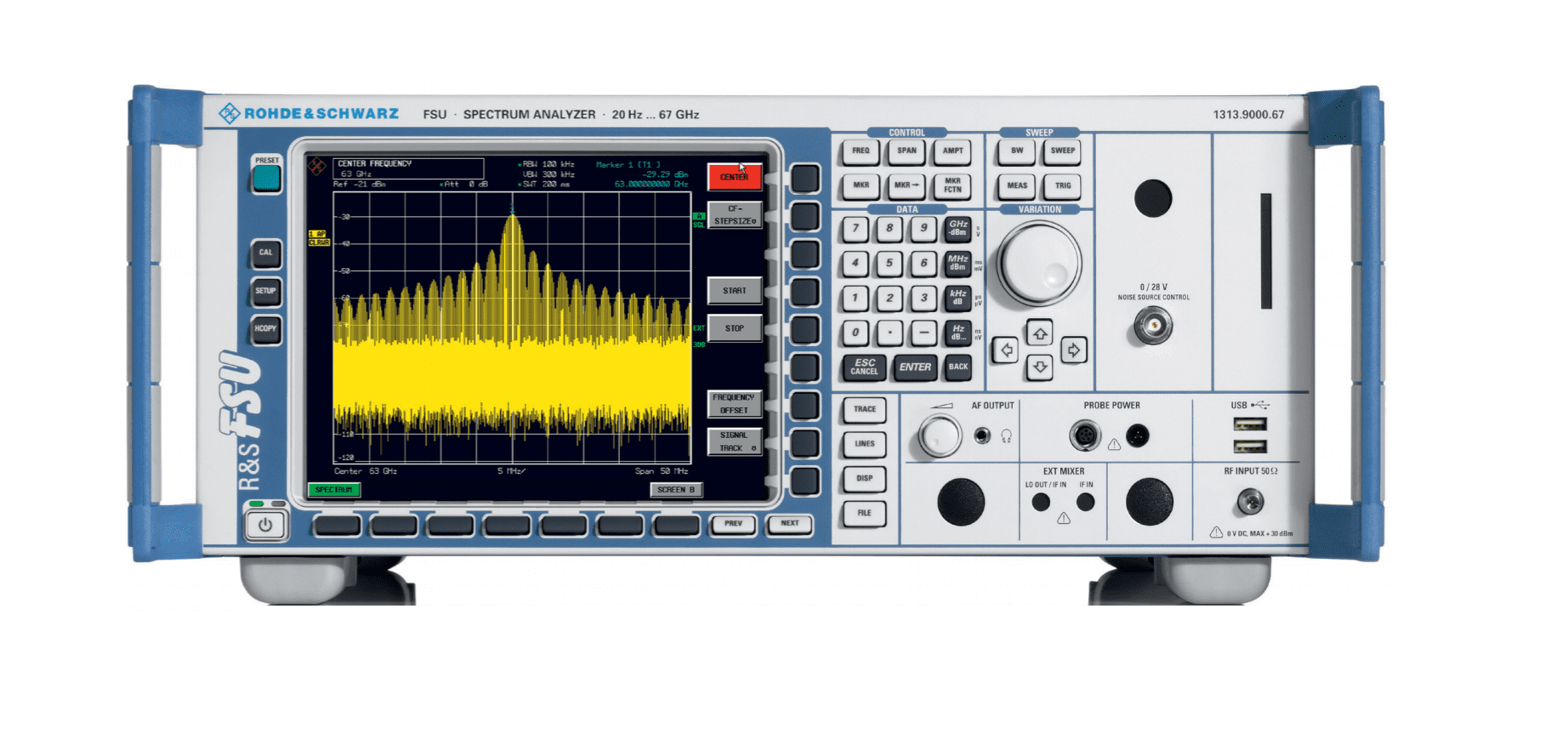Tap the LINES key
Image resolution: width=1568 pixels, height=734 pixels.
click(x=865, y=444)
